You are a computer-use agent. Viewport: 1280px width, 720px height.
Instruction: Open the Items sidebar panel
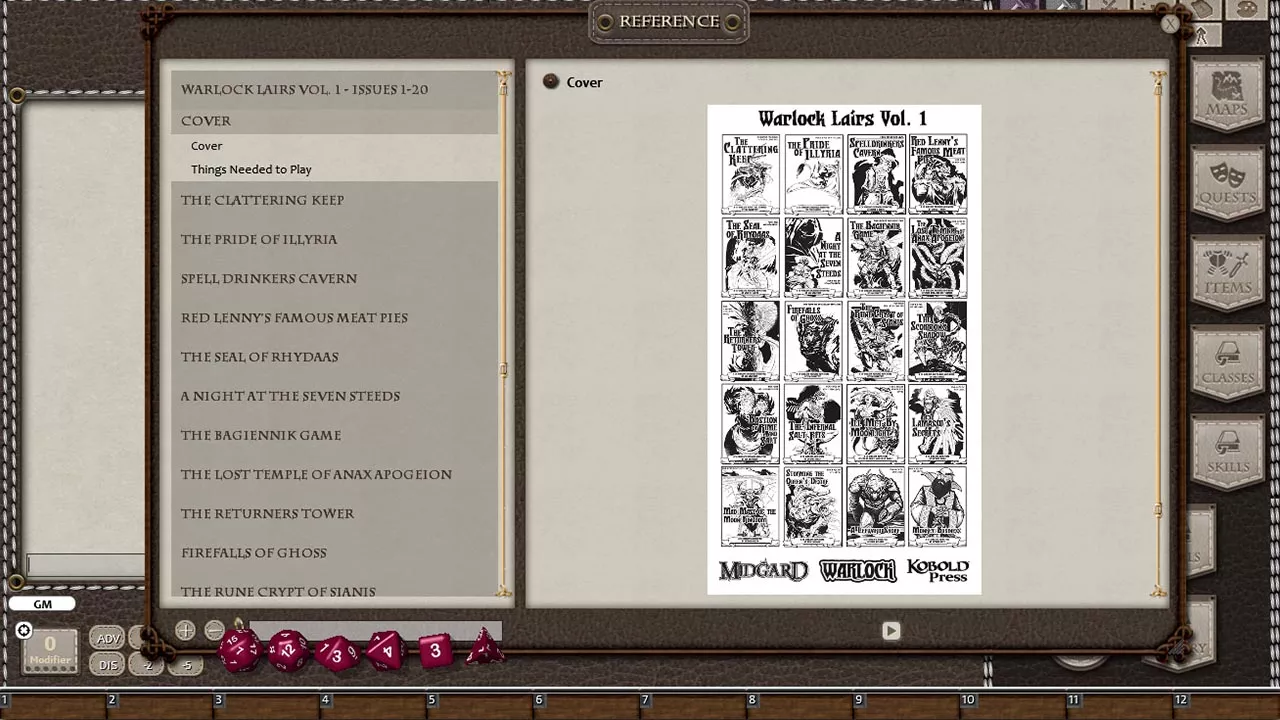[x=1228, y=274]
